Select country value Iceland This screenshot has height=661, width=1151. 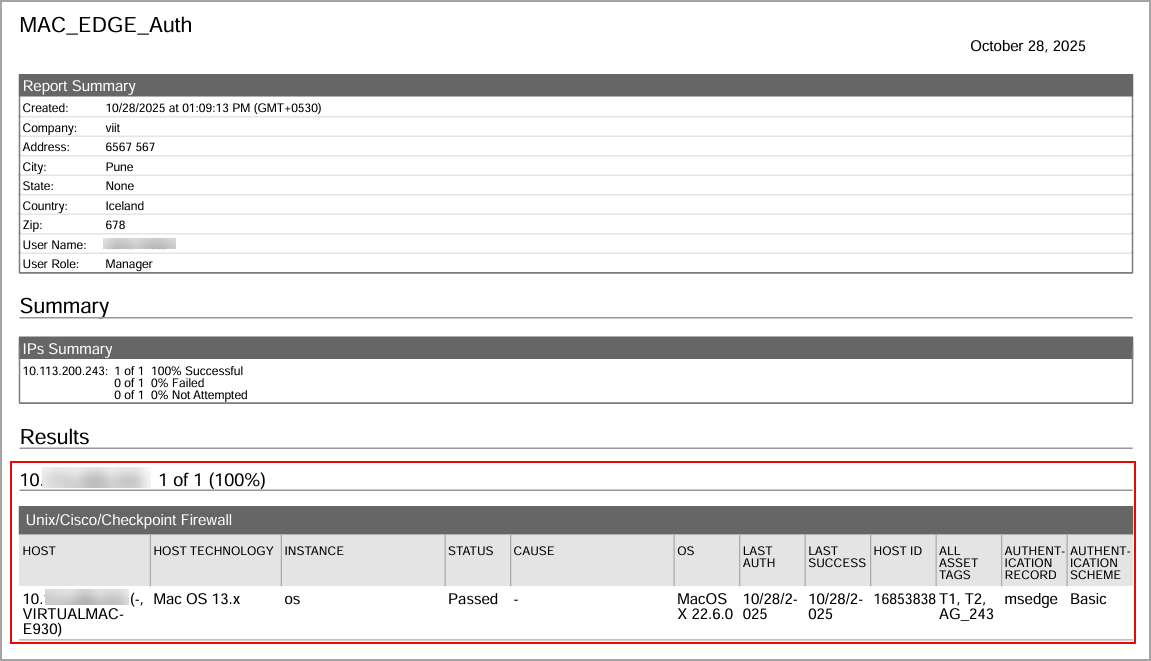124,206
